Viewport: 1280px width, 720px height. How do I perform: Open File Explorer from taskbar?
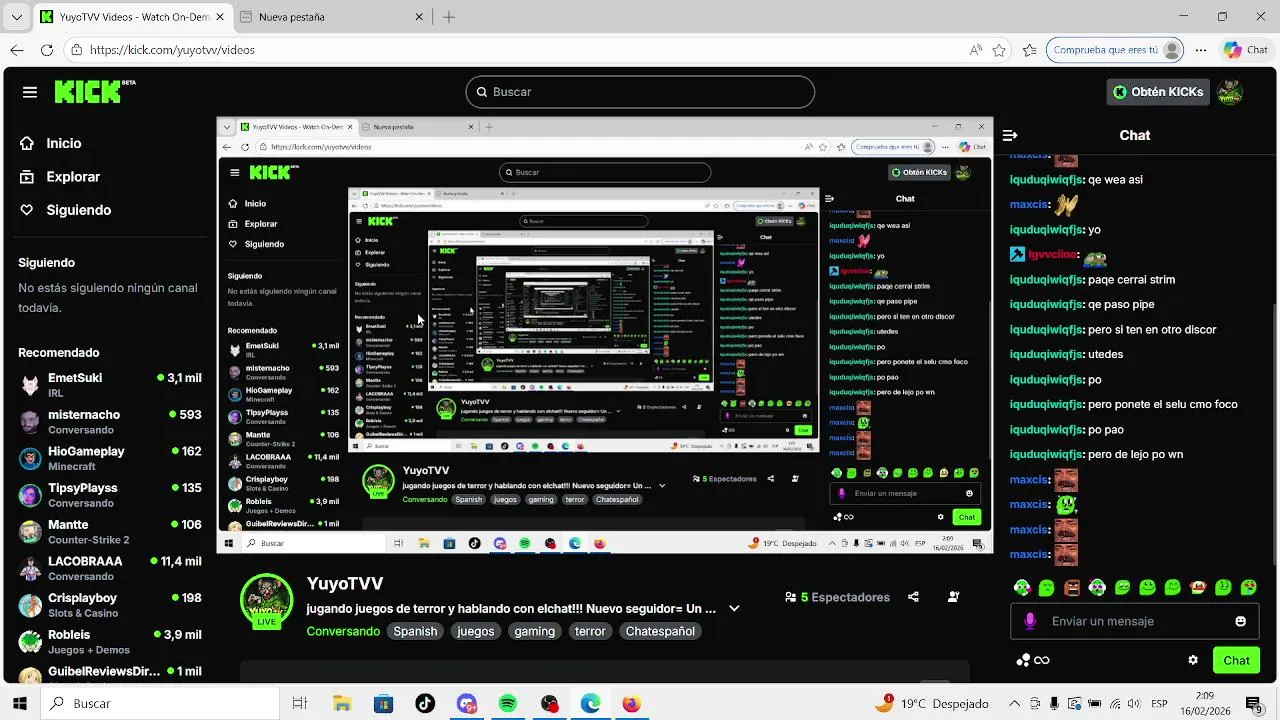[341, 703]
